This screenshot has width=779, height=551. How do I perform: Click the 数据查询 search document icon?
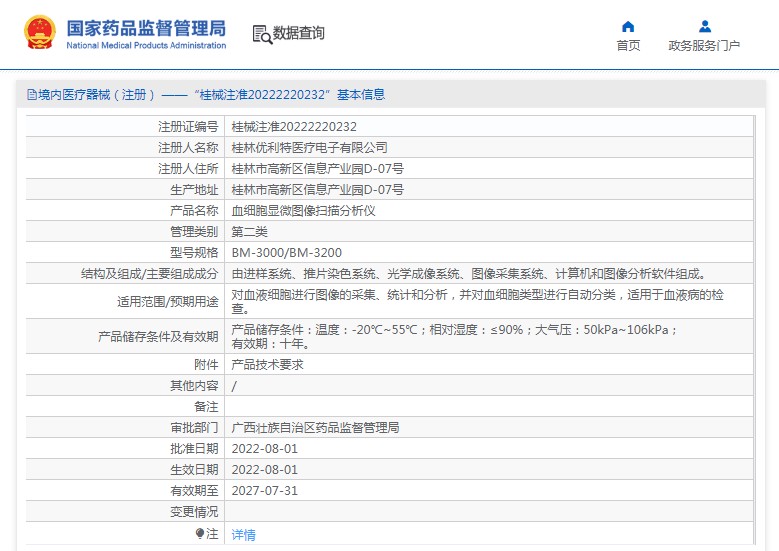pos(262,34)
